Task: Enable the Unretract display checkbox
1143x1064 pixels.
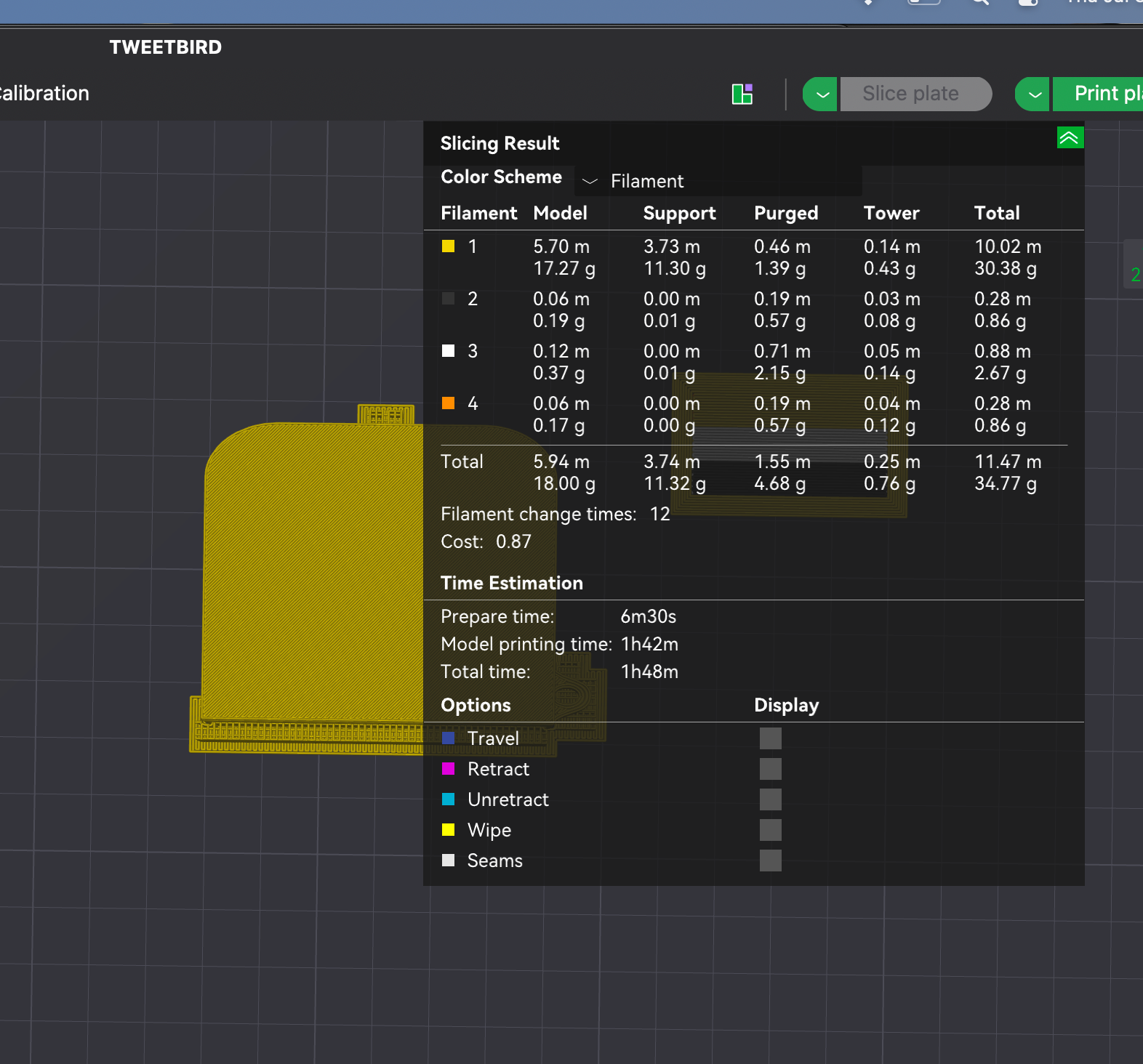Action: [x=771, y=799]
